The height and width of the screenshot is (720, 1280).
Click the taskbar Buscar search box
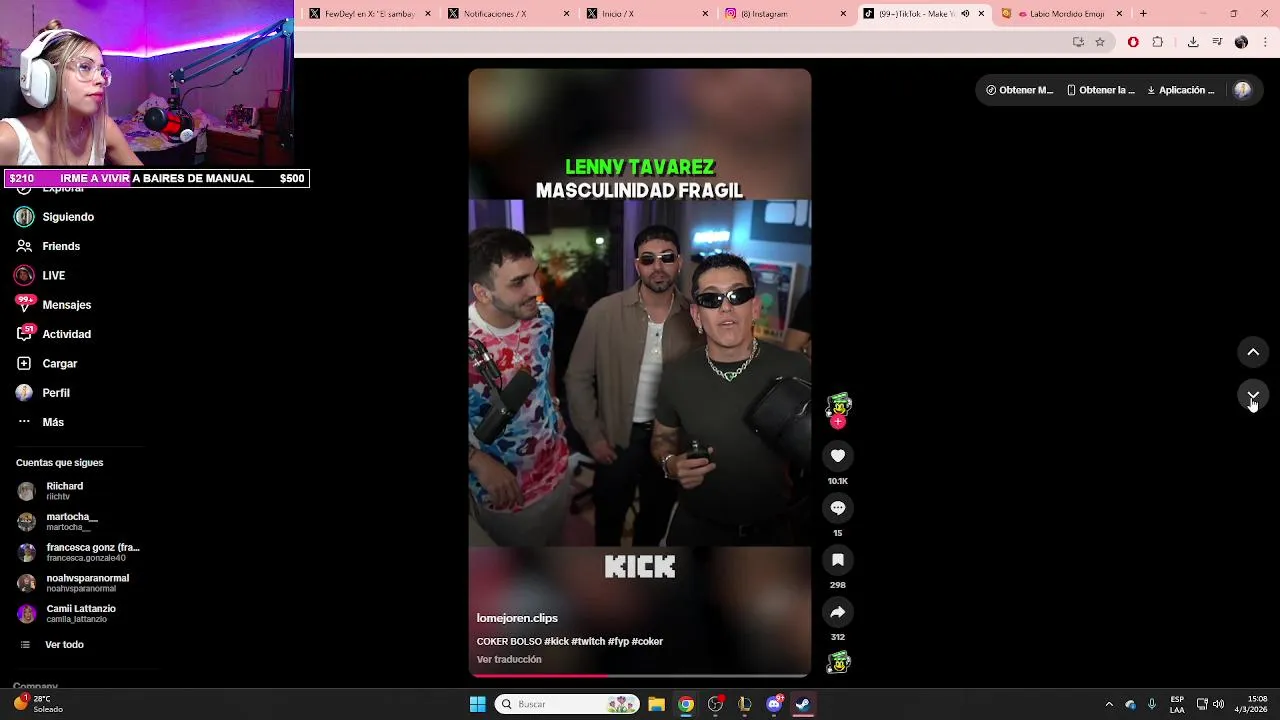coord(567,704)
